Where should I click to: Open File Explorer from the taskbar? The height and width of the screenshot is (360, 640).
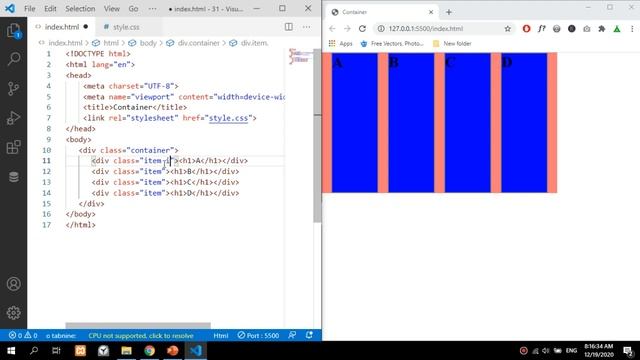[x=126, y=351]
